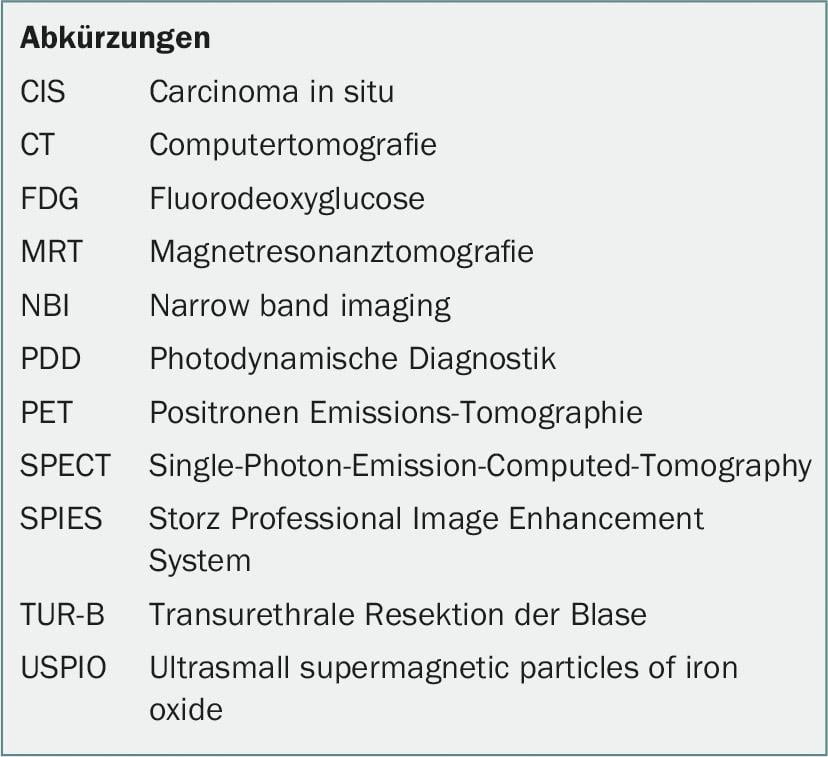The width and height of the screenshot is (828, 757).
Task: Select the NBI abbreviation
Action: pyautogui.click(x=46, y=305)
